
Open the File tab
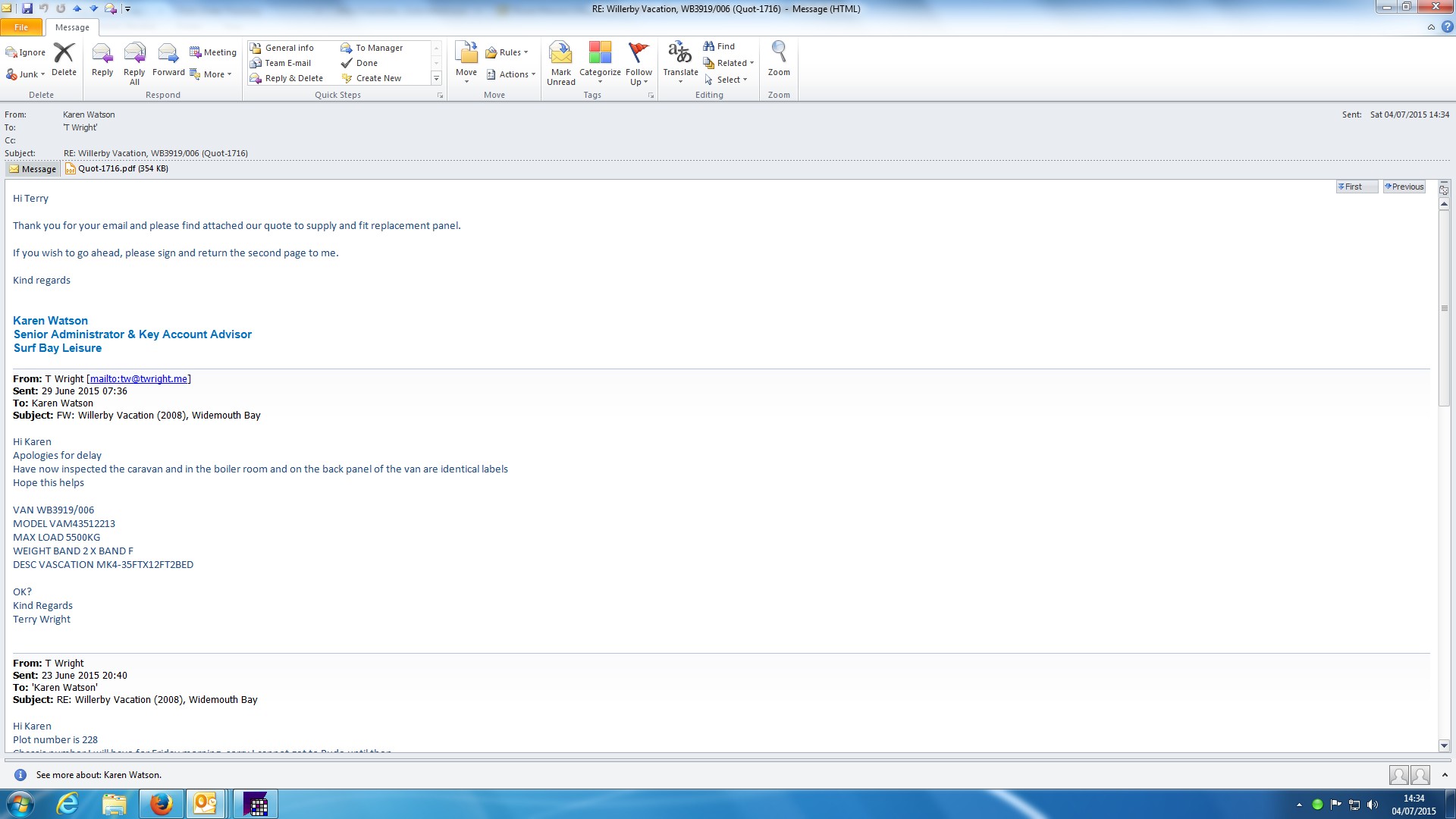(21, 27)
